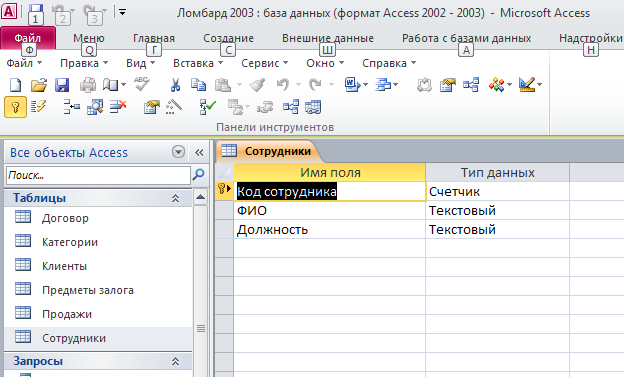This screenshot has width=624, height=377.
Task: Click the Cut scissors icon
Action: (x=175, y=85)
